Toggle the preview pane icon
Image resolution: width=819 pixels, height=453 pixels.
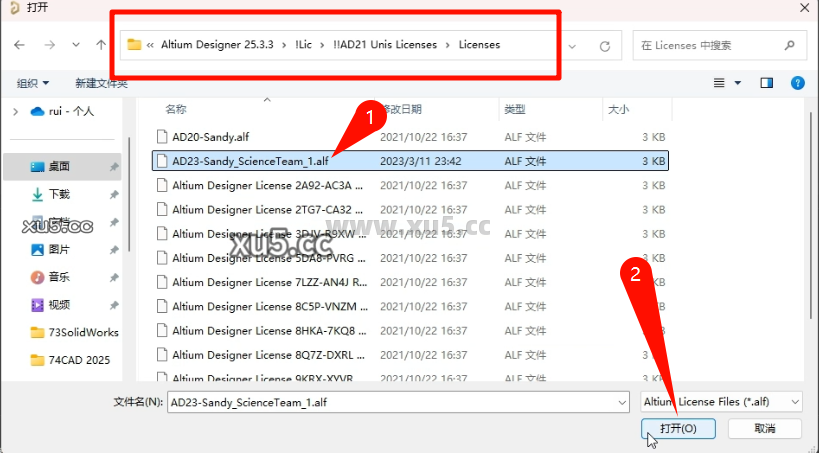pyautogui.click(x=767, y=83)
